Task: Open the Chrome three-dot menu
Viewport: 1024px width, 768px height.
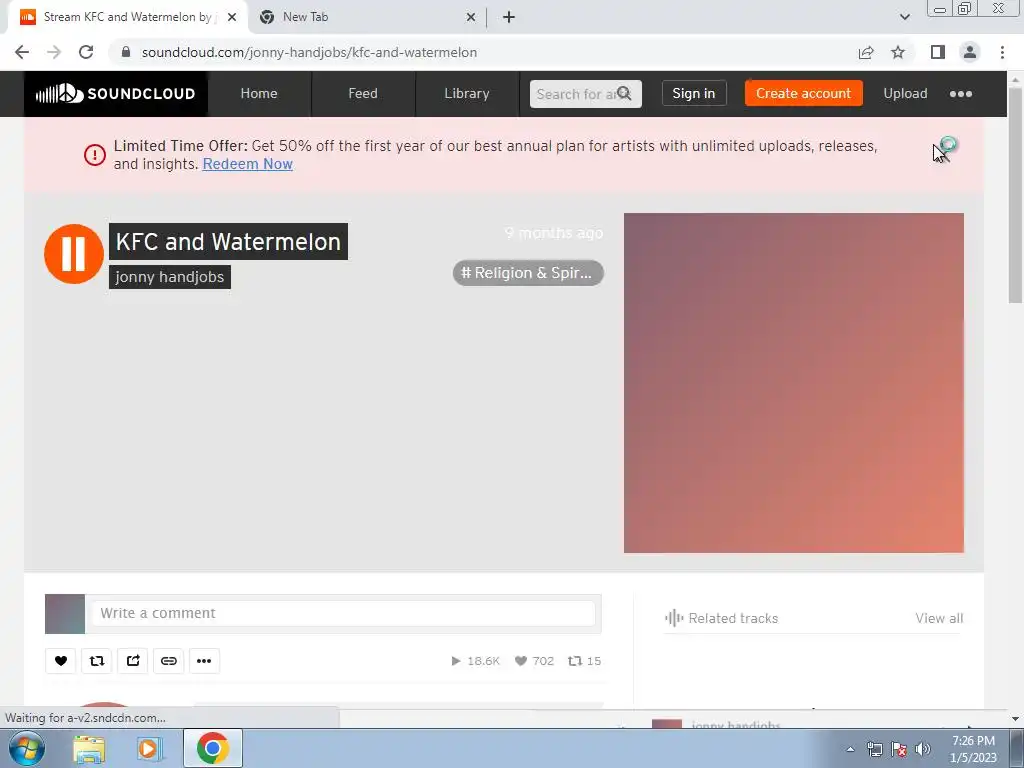Action: (1002, 52)
